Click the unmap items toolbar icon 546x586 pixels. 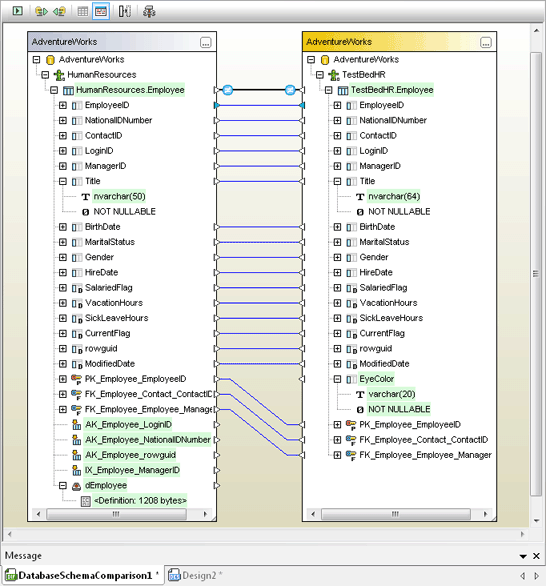pyautogui.click(x=125, y=11)
